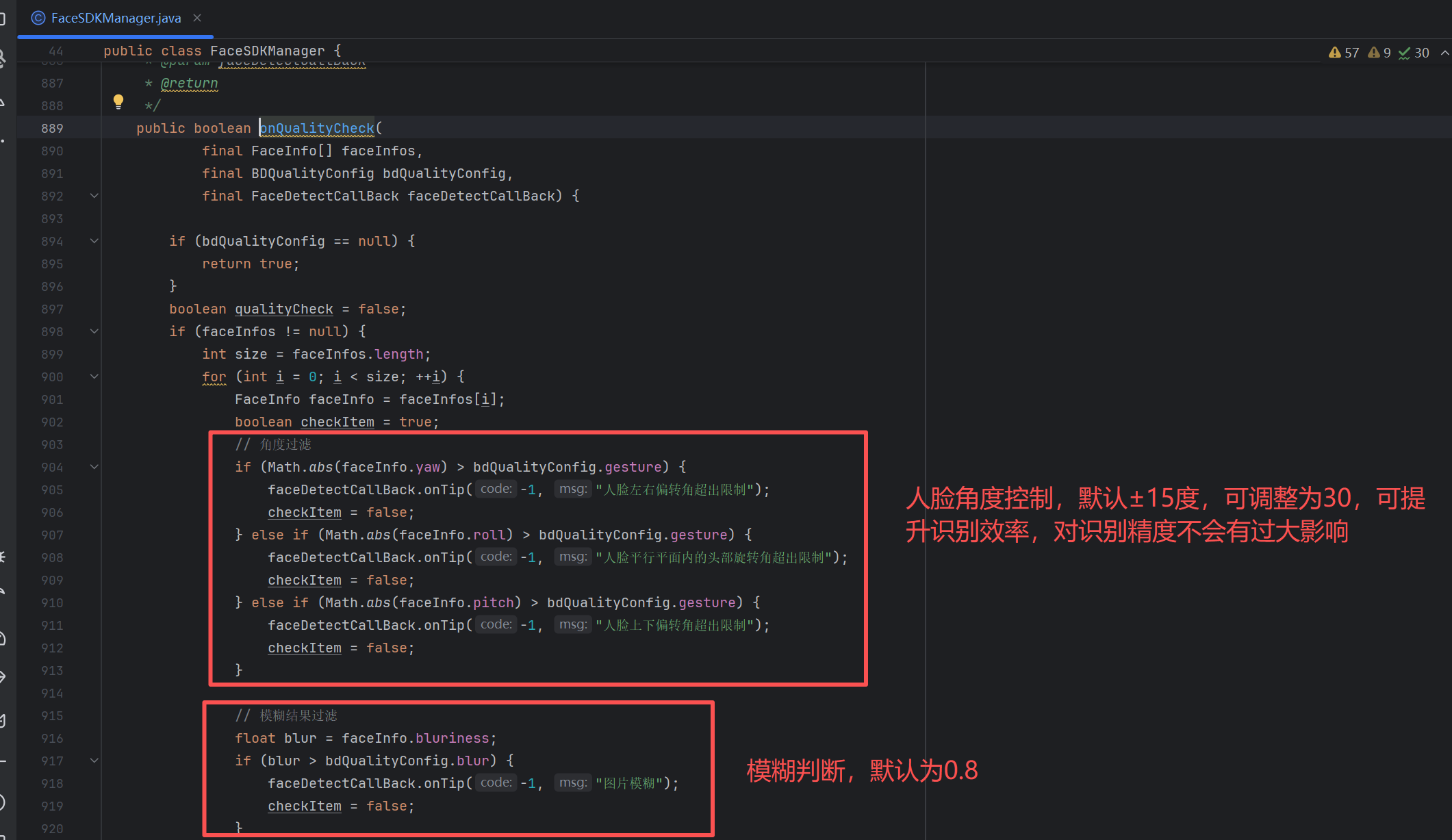The height and width of the screenshot is (840, 1452).
Task: Click the weak warnings indicator showing 9
Action: click(x=1377, y=52)
